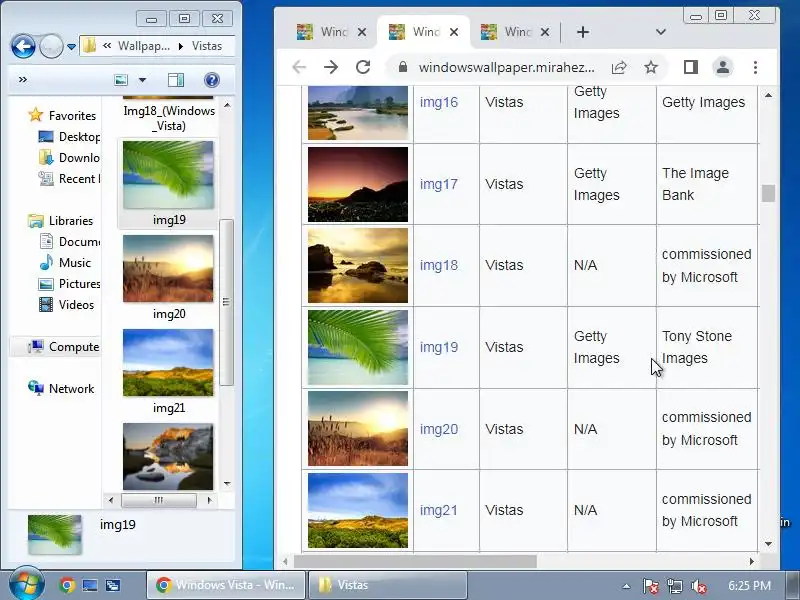Click Chrome address bar URL
Viewport: 800px width, 600px height.
pyautogui.click(x=506, y=67)
